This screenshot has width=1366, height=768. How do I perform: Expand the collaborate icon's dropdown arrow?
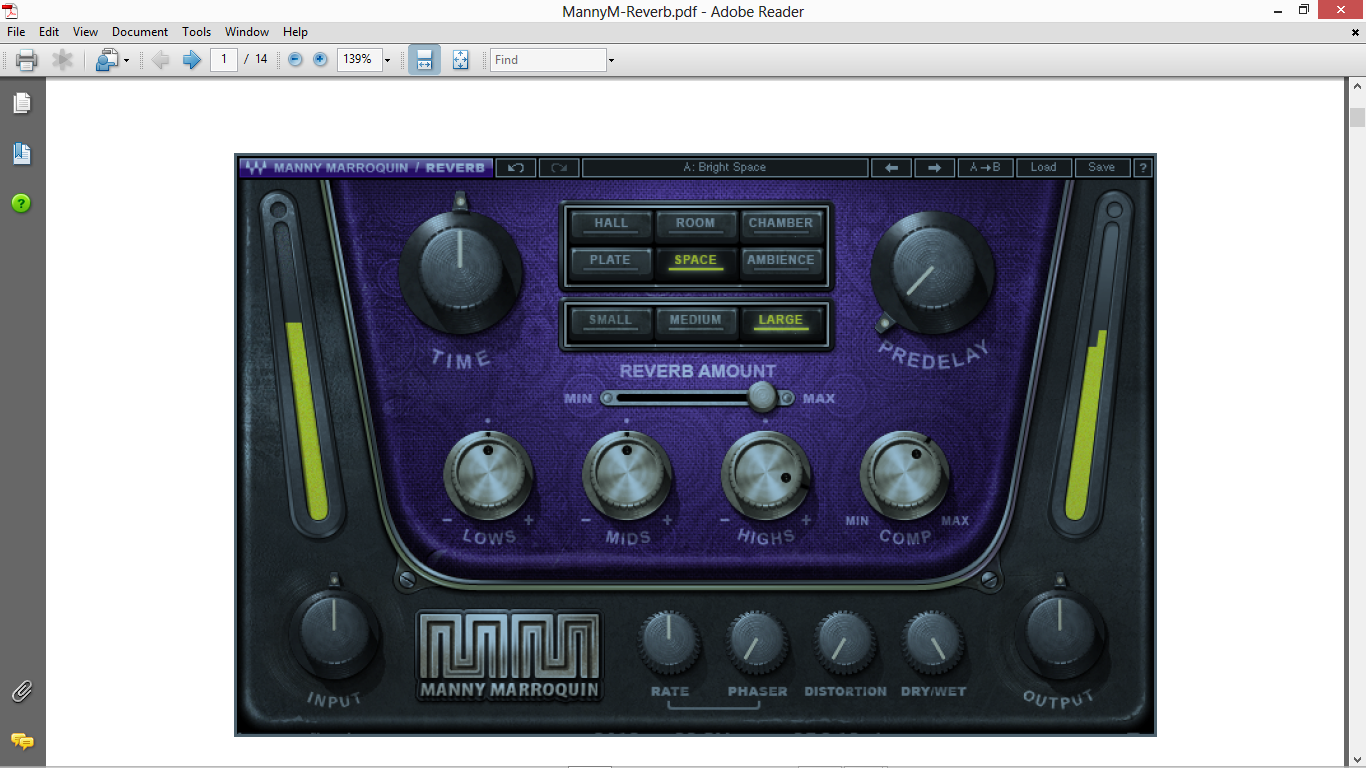pos(126,61)
